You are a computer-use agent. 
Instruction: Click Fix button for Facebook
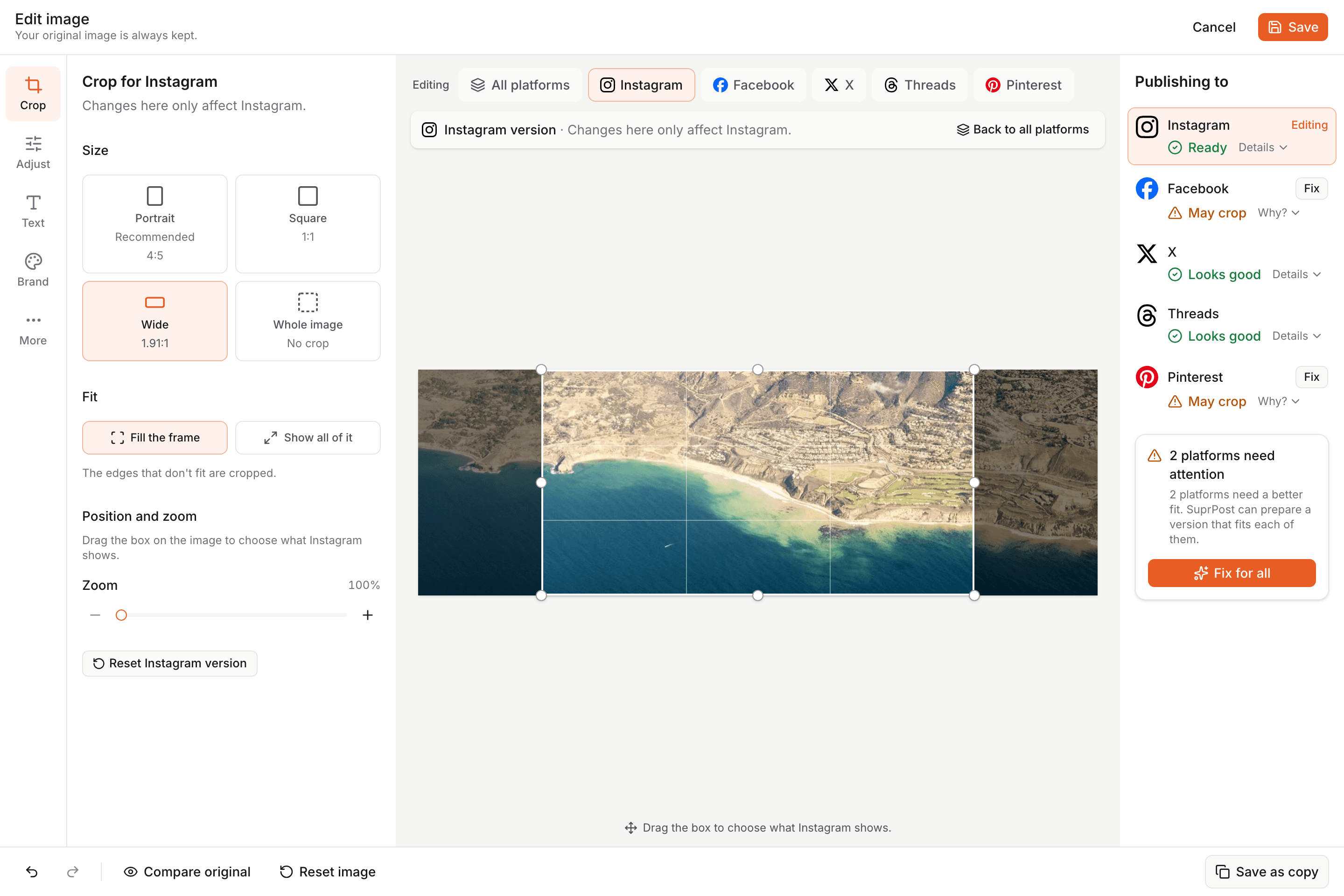[1311, 188]
